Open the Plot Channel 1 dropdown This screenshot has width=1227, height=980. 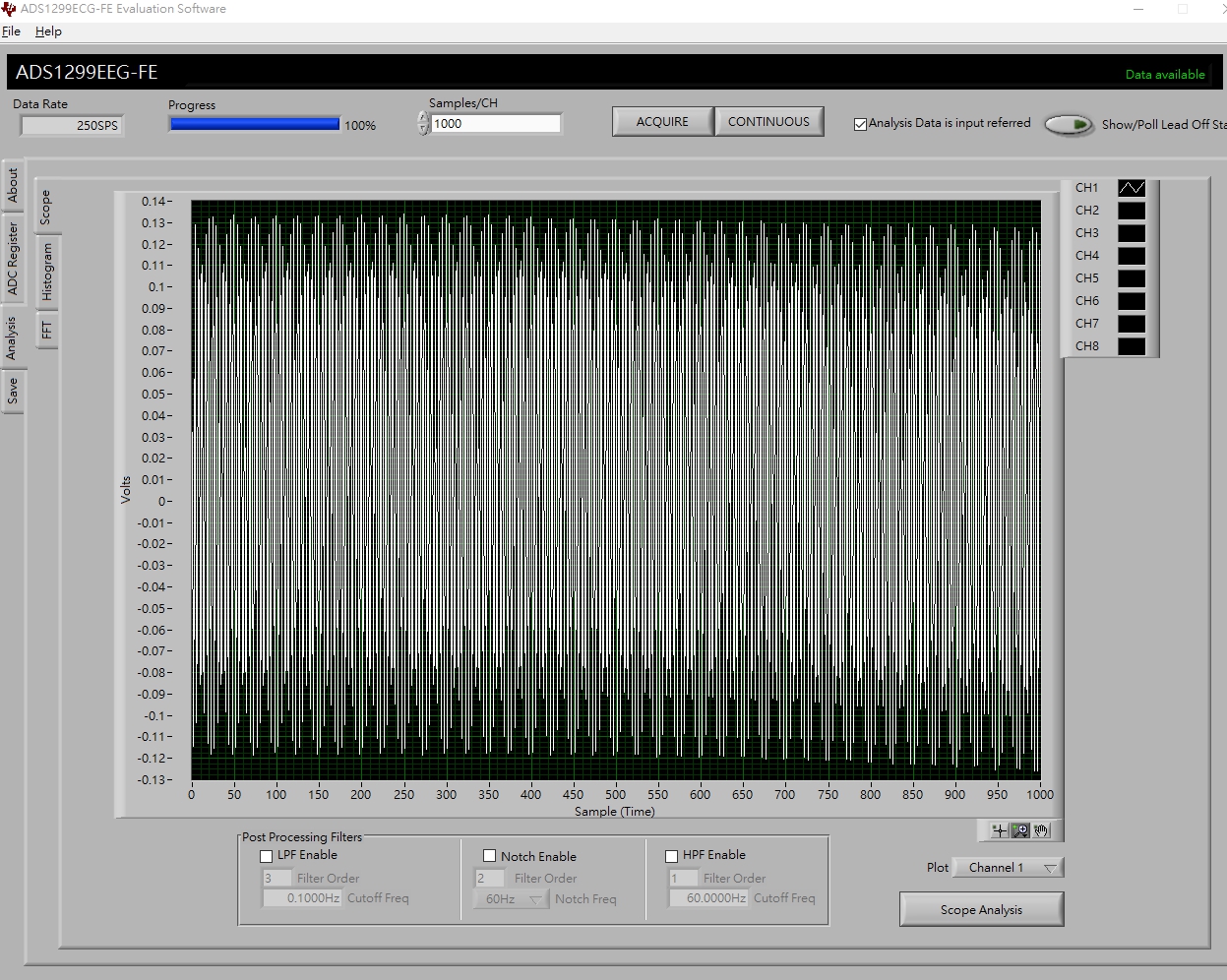pos(1009,868)
